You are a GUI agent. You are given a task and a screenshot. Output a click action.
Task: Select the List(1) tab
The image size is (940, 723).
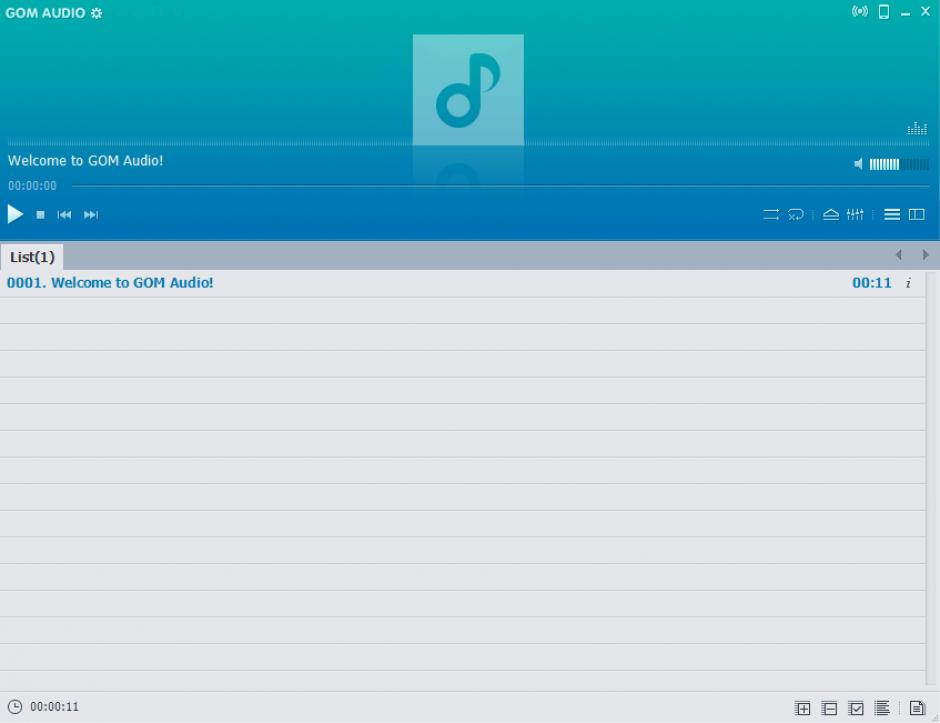click(x=32, y=257)
